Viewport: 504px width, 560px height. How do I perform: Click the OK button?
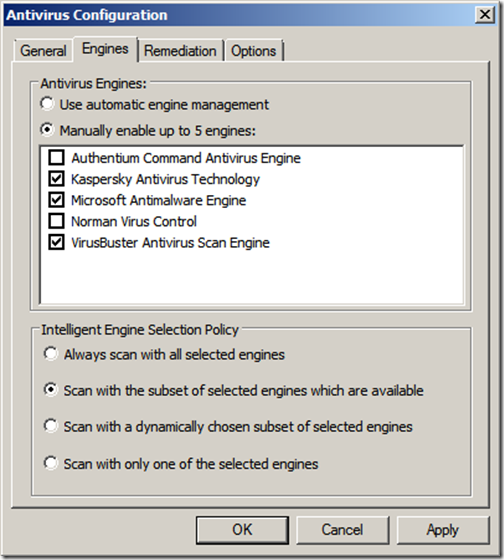pos(242,530)
